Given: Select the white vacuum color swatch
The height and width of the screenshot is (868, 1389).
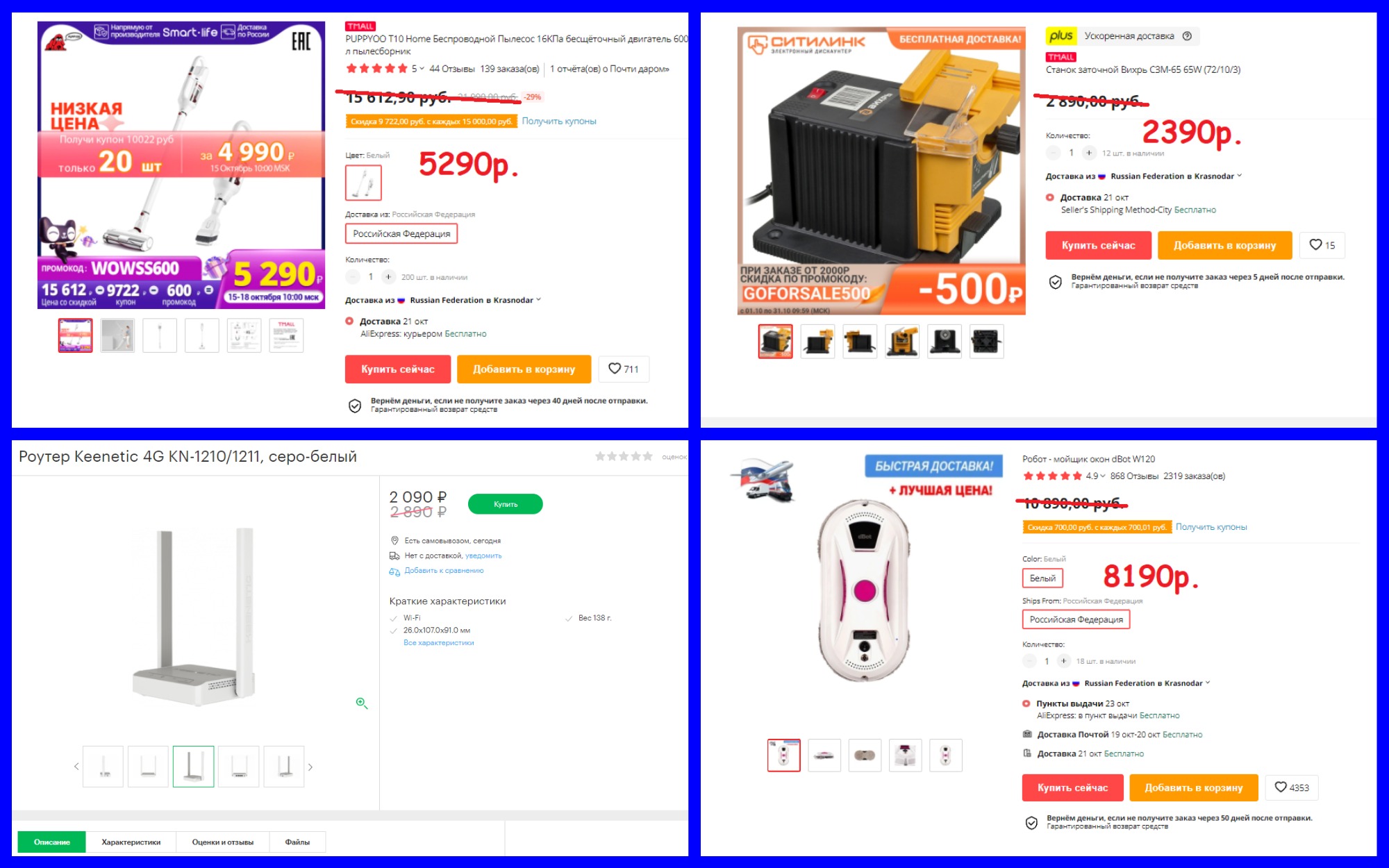Looking at the screenshot, I should [x=363, y=183].
